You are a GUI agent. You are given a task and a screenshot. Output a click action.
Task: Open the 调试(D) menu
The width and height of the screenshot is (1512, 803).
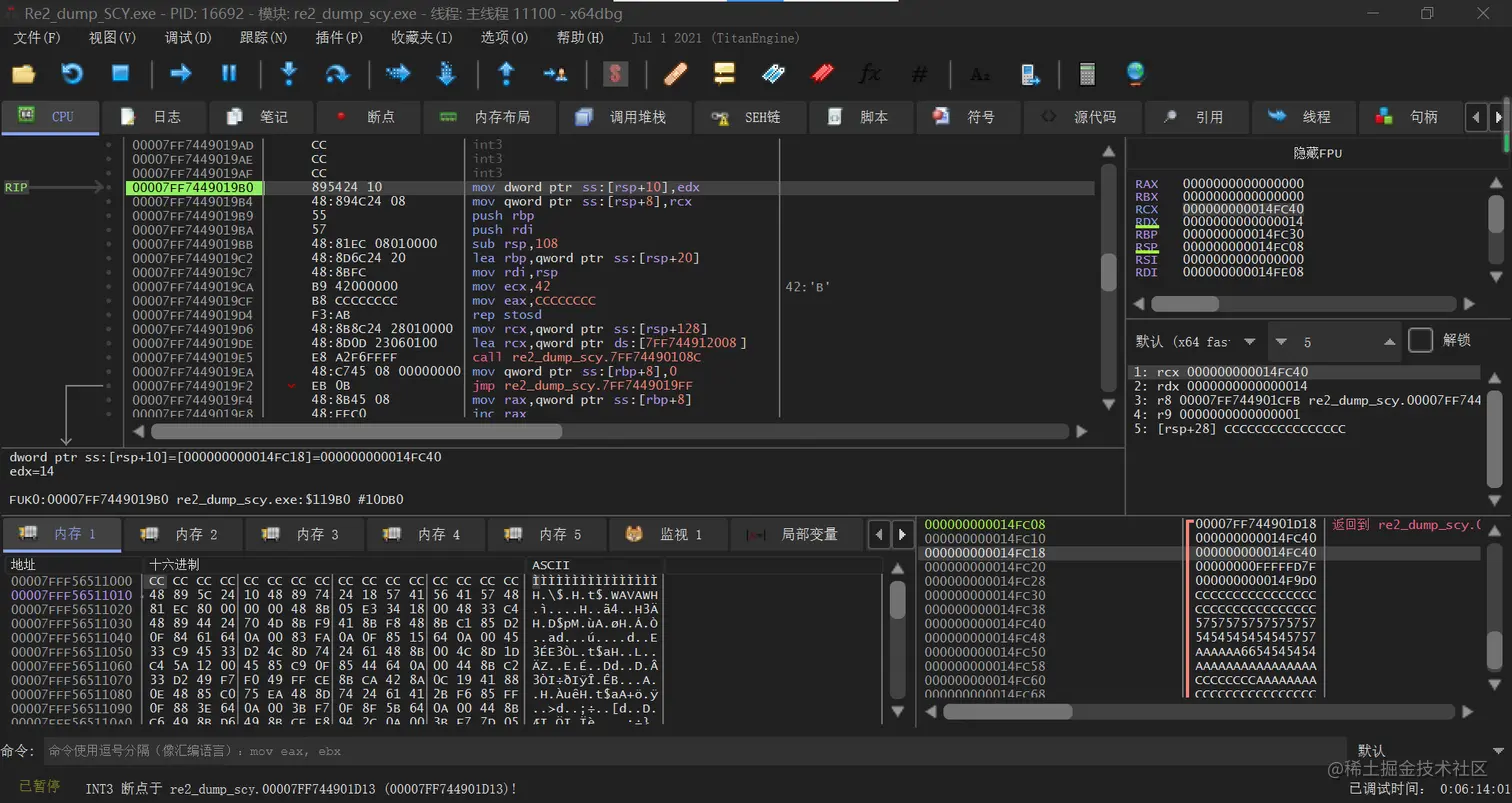coord(188,38)
